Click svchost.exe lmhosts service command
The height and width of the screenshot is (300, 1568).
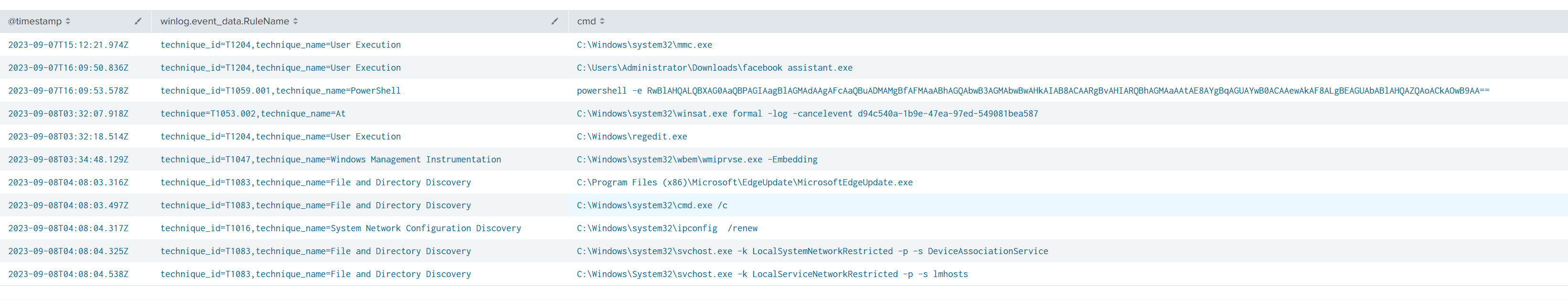coord(772,274)
